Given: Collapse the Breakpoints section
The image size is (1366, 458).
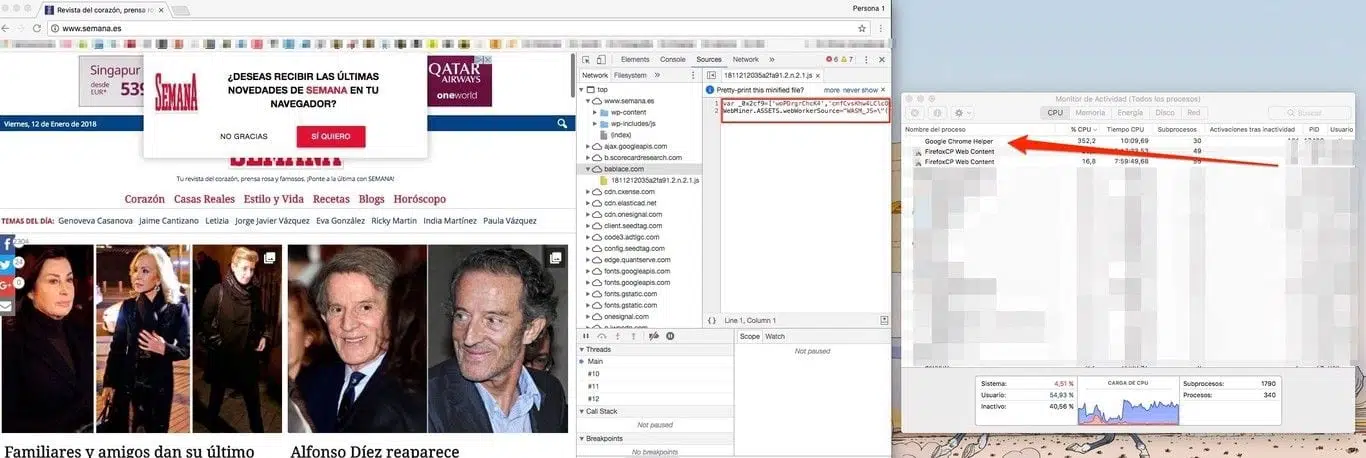Looking at the screenshot, I should [x=581, y=438].
